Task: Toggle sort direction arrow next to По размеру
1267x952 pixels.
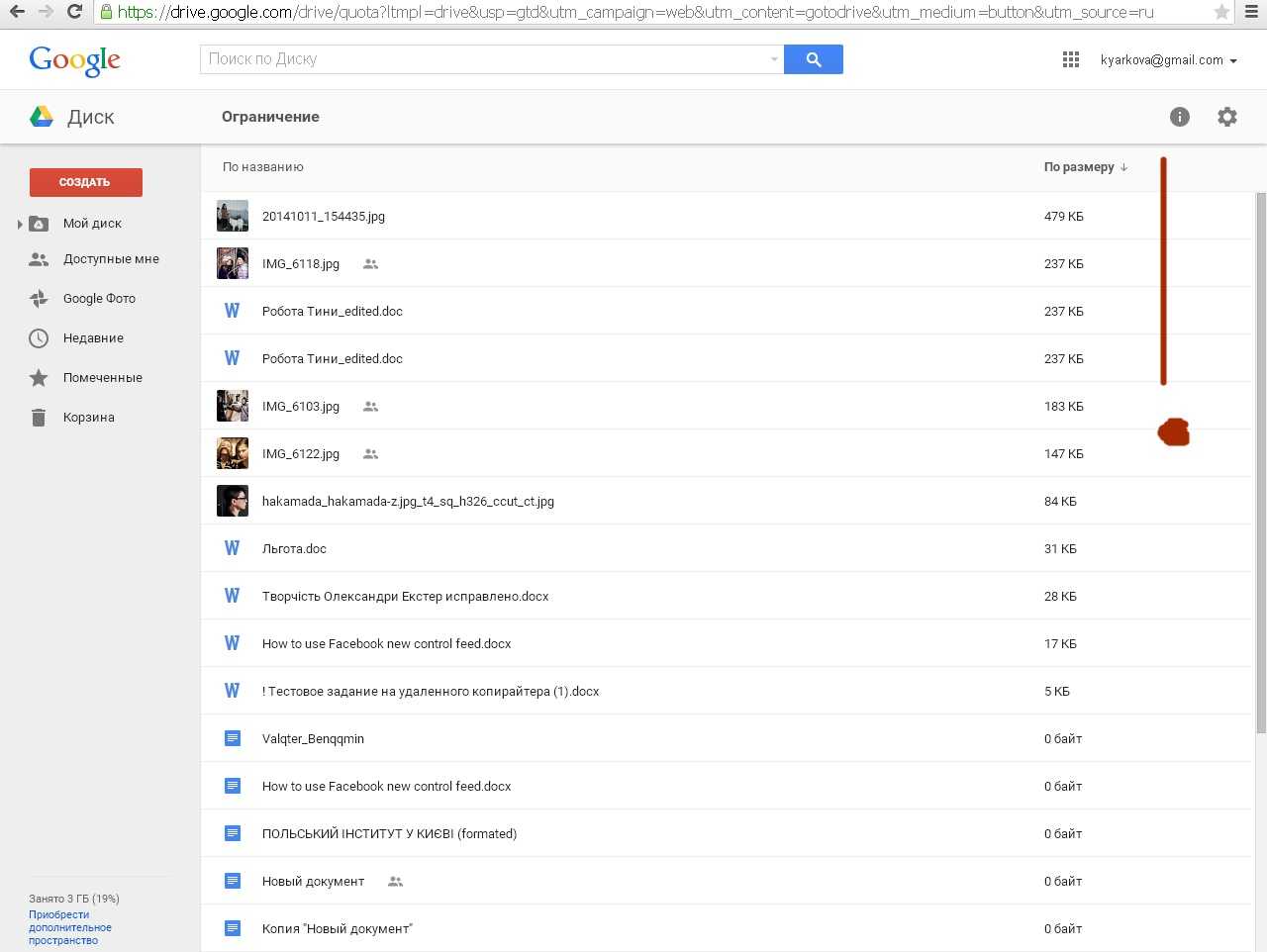Action: pyautogui.click(x=1123, y=167)
